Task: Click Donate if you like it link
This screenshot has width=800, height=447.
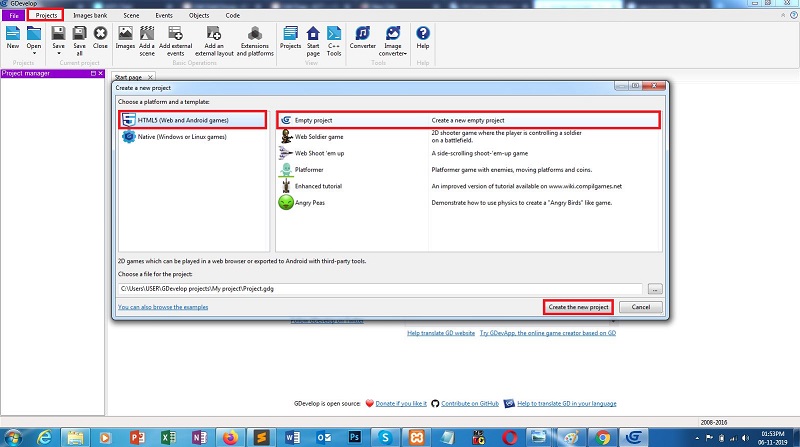Action: pyautogui.click(x=401, y=404)
